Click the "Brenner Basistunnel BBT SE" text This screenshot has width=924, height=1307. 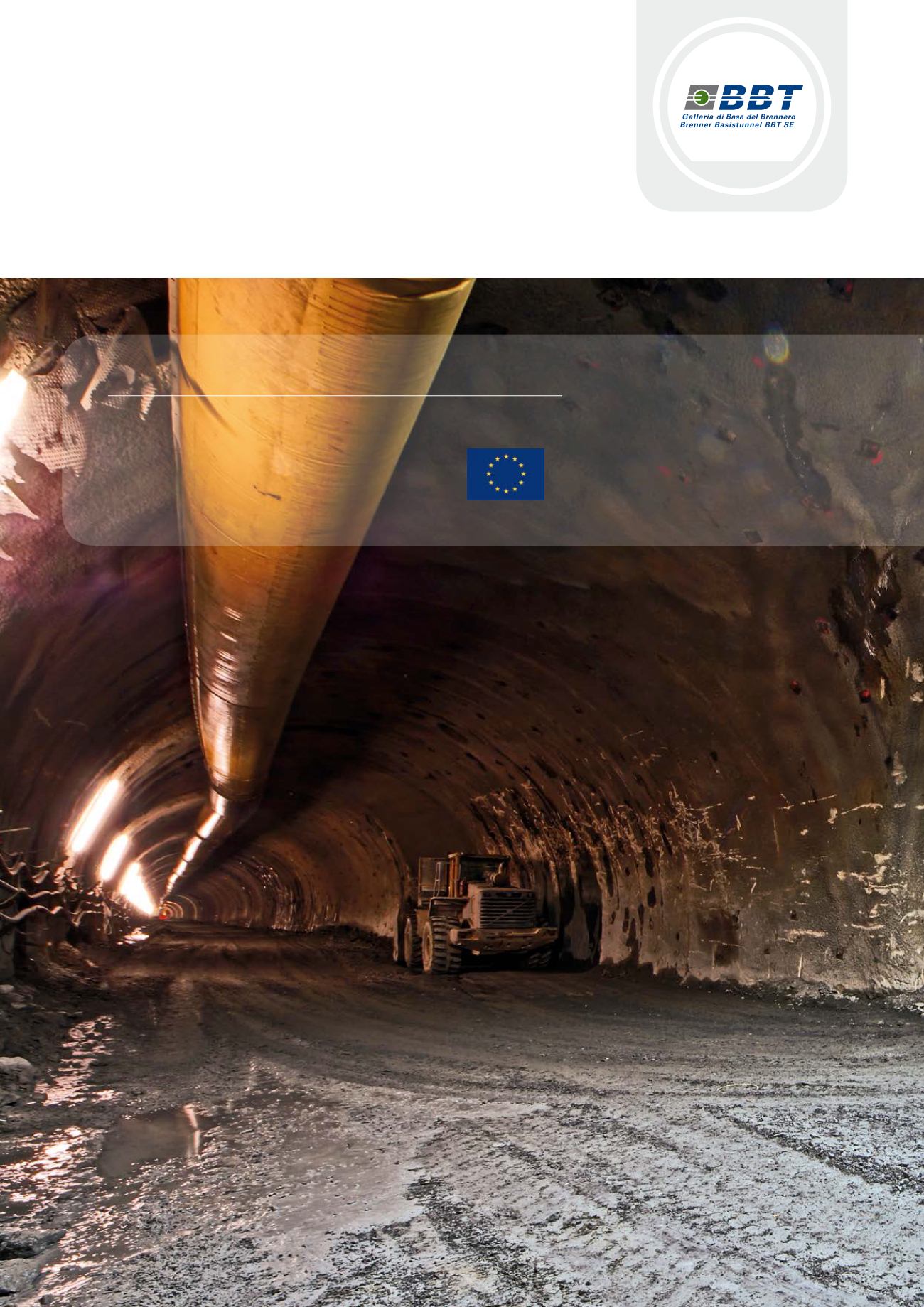click(737, 124)
